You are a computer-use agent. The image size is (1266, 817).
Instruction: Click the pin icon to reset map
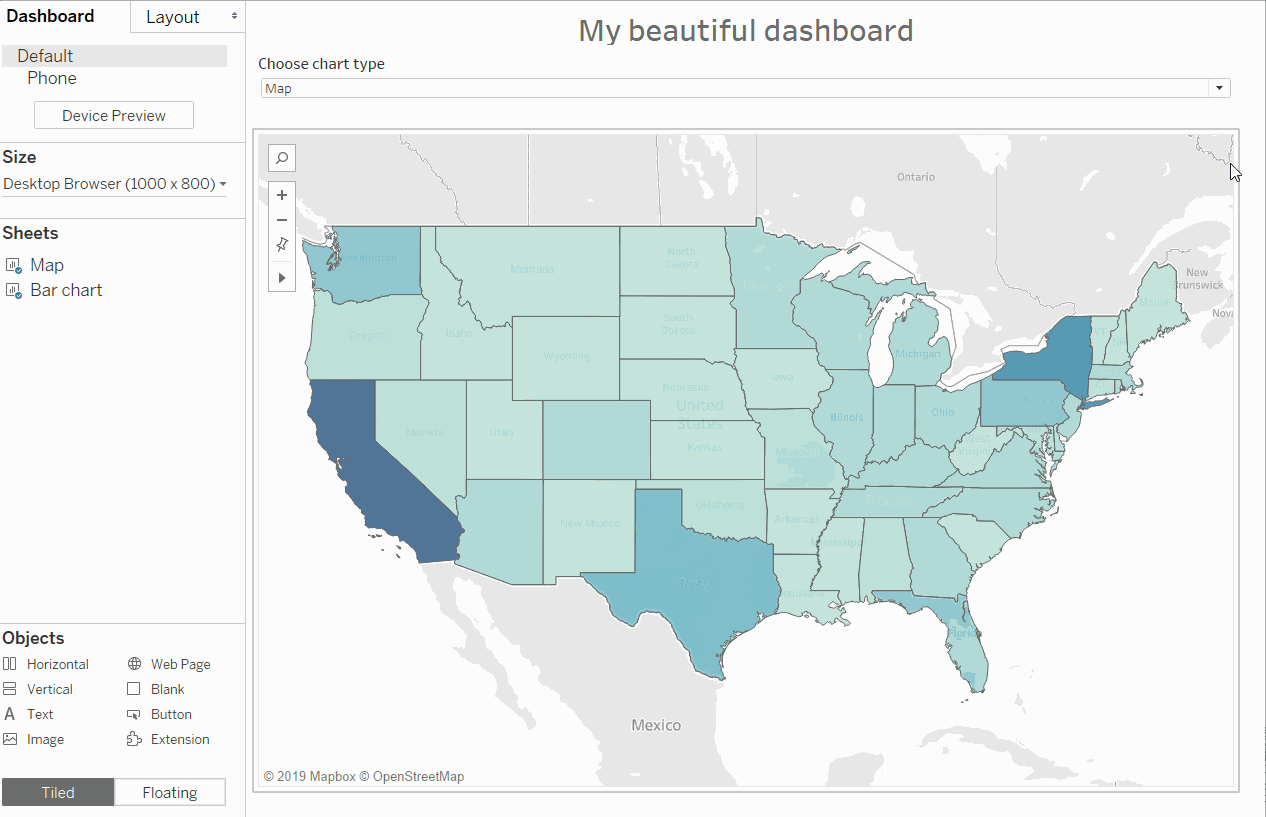click(282, 245)
